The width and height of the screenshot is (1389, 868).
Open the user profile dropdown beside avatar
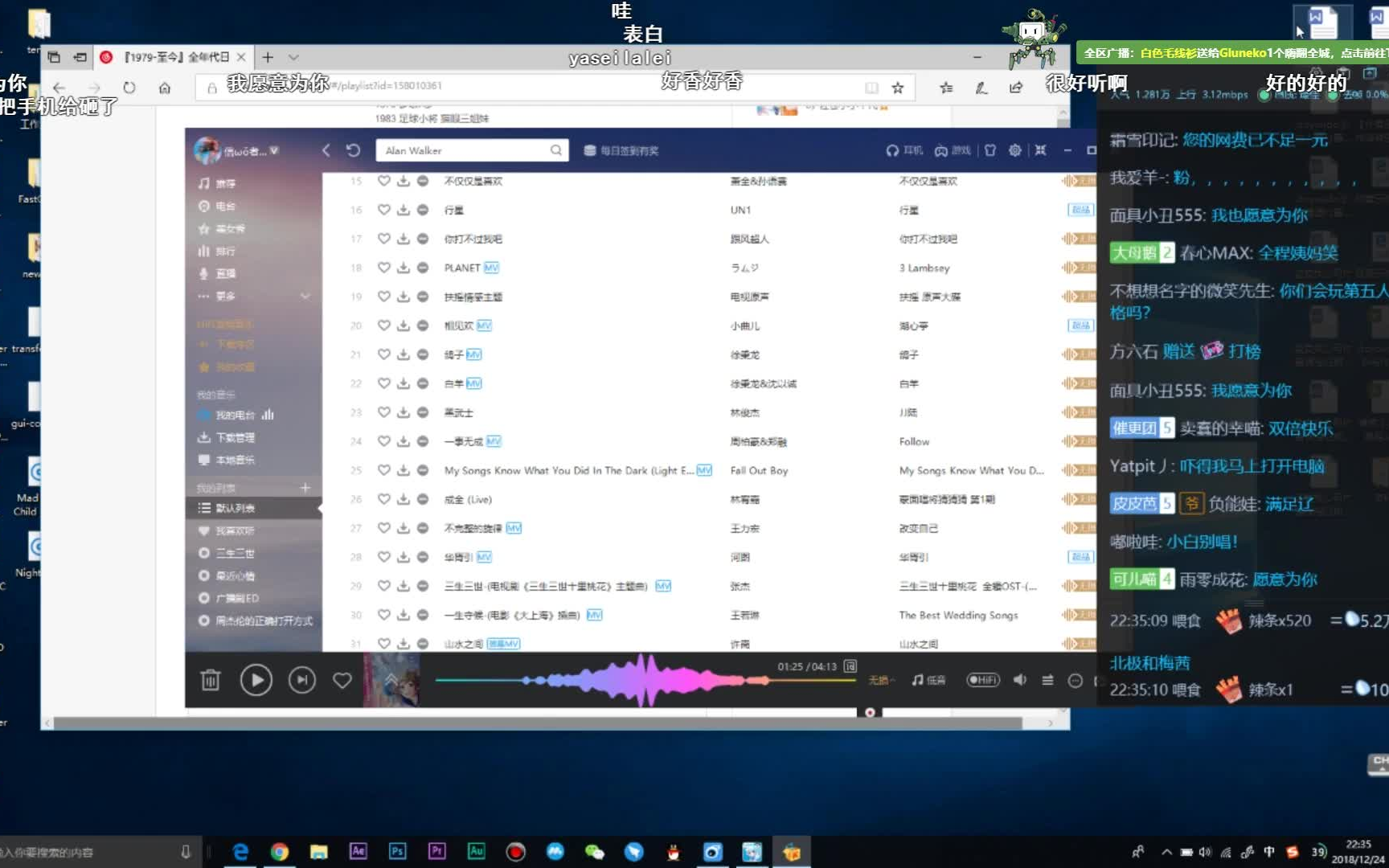273,151
